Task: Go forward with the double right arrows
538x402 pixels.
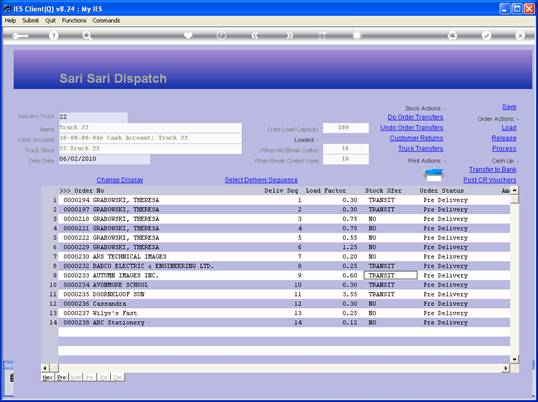Action: (x=290, y=36)
